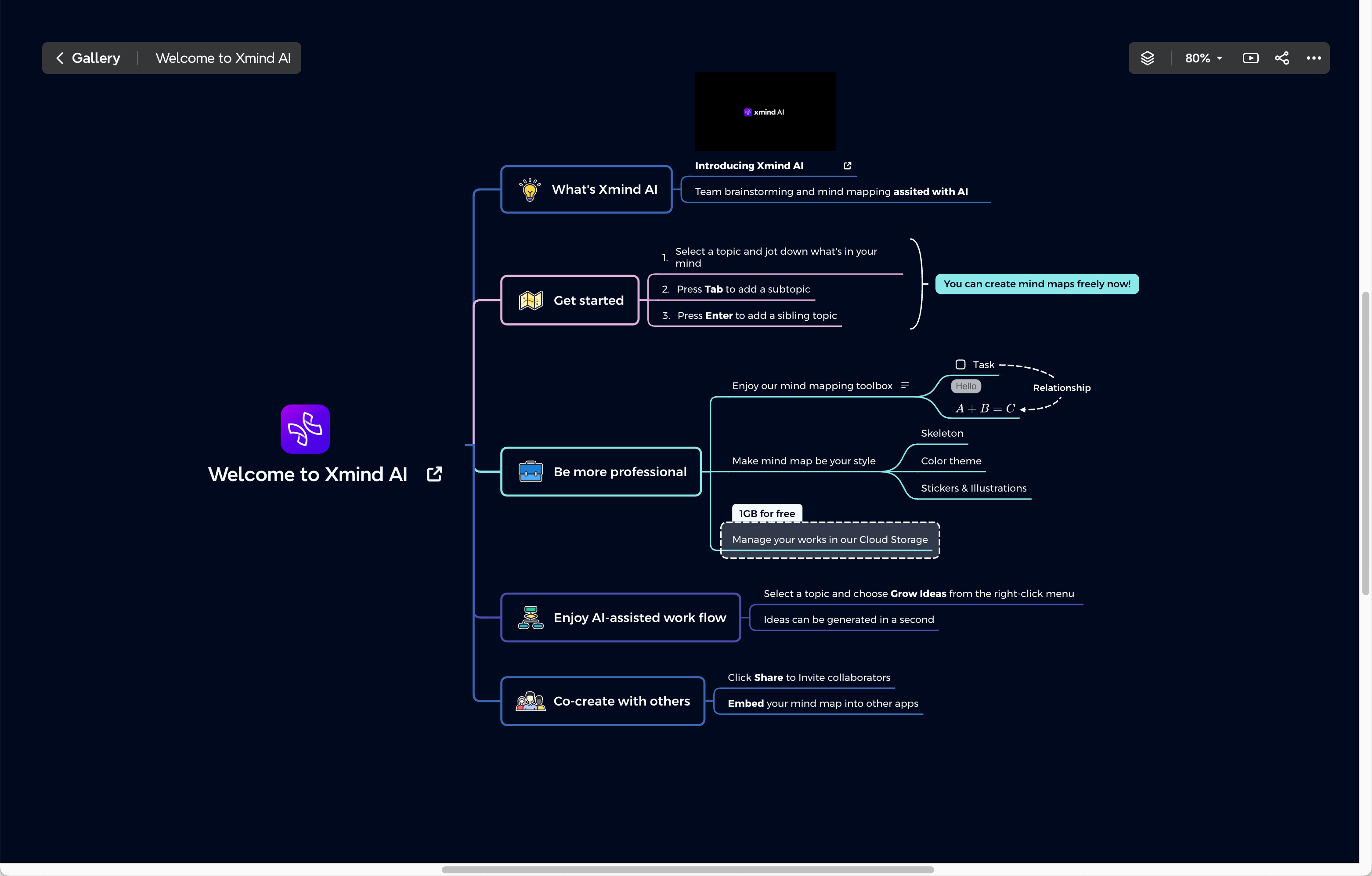
Task: Select Press Enter to add a sibling topic
Action: pos(749,316)
